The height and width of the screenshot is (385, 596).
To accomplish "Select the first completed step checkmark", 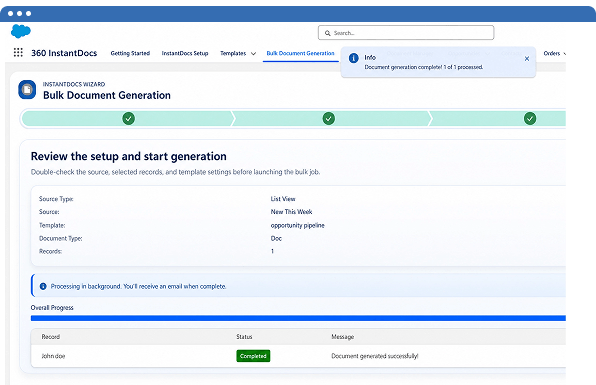I will pyautogui.click(x=128, y=119).
